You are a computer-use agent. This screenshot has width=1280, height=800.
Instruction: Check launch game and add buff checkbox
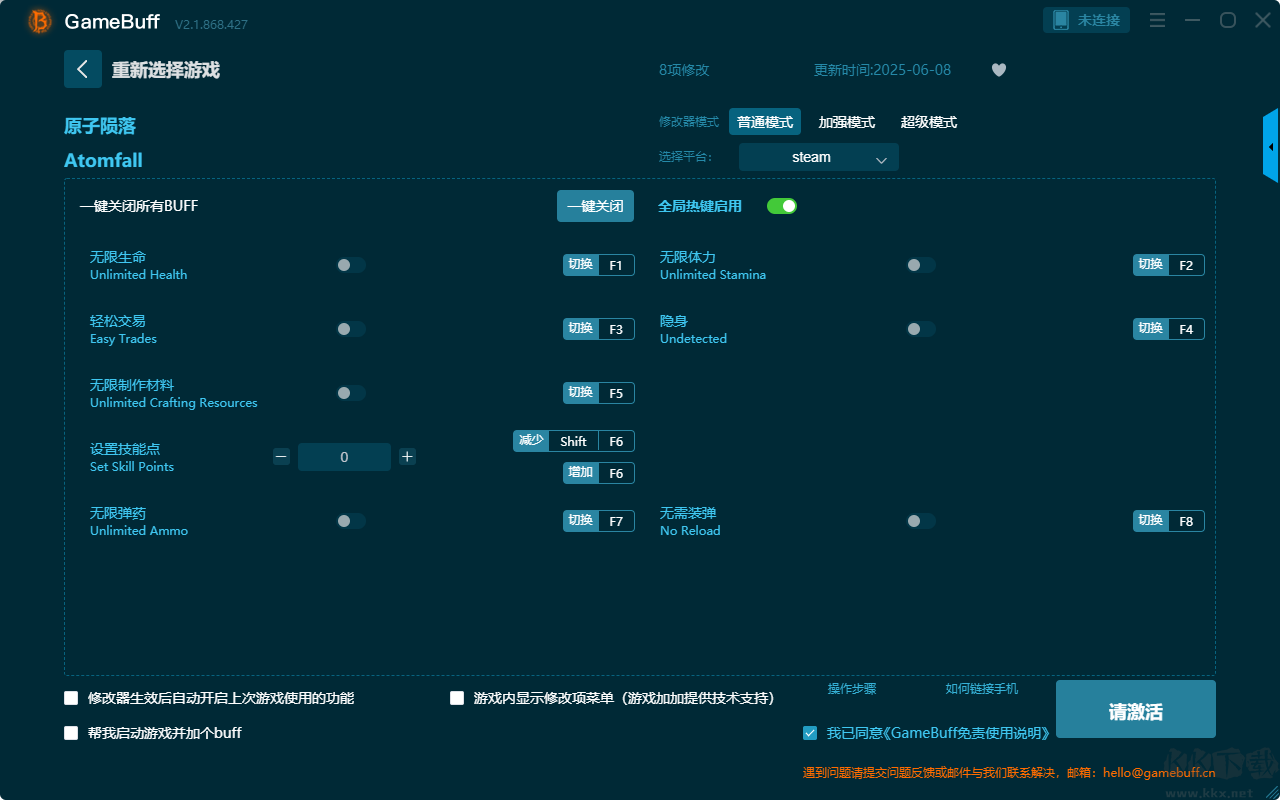(x=71, y=733)
